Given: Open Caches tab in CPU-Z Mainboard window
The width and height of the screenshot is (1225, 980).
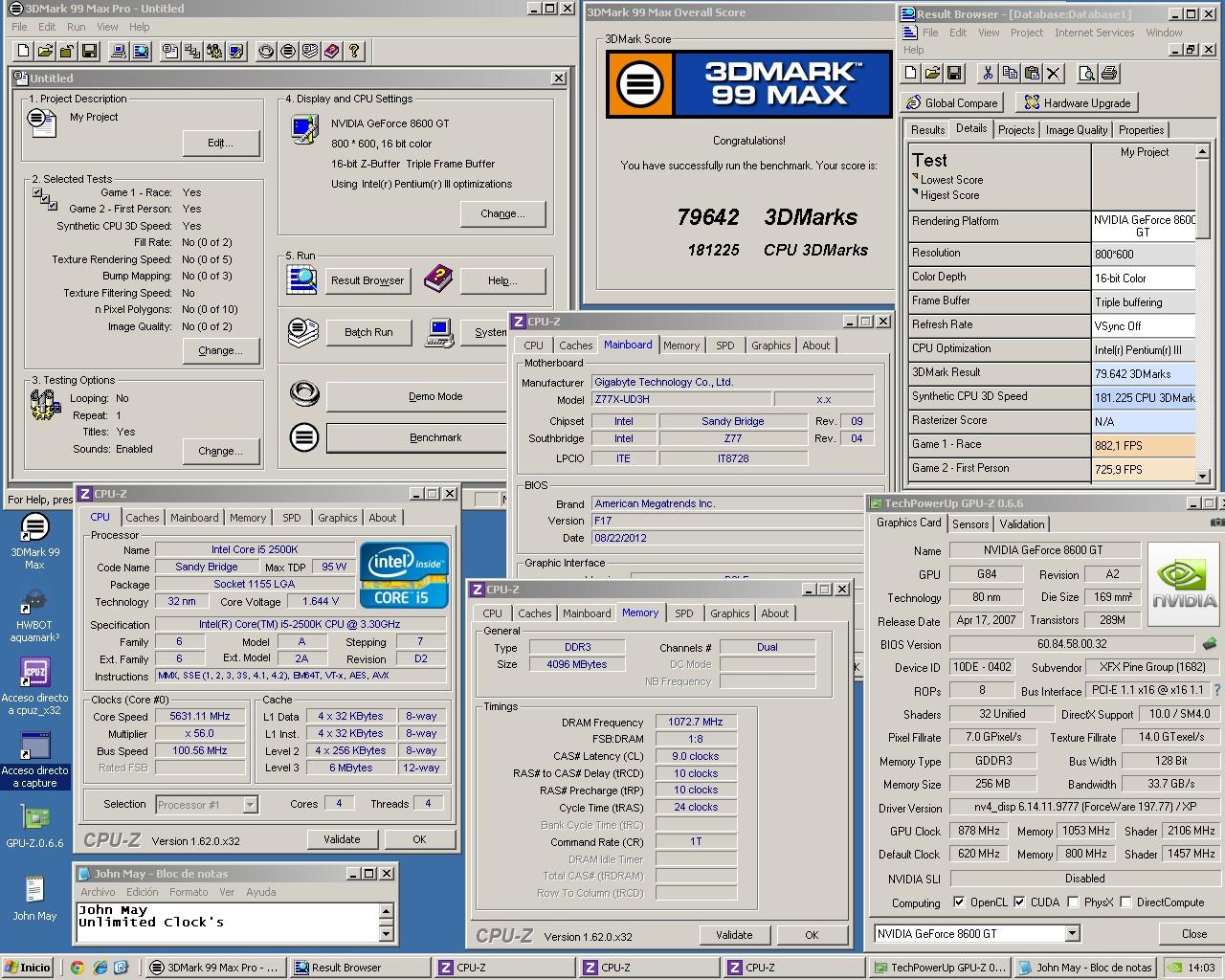Looking at the screenshot, I should pos(576,345).
